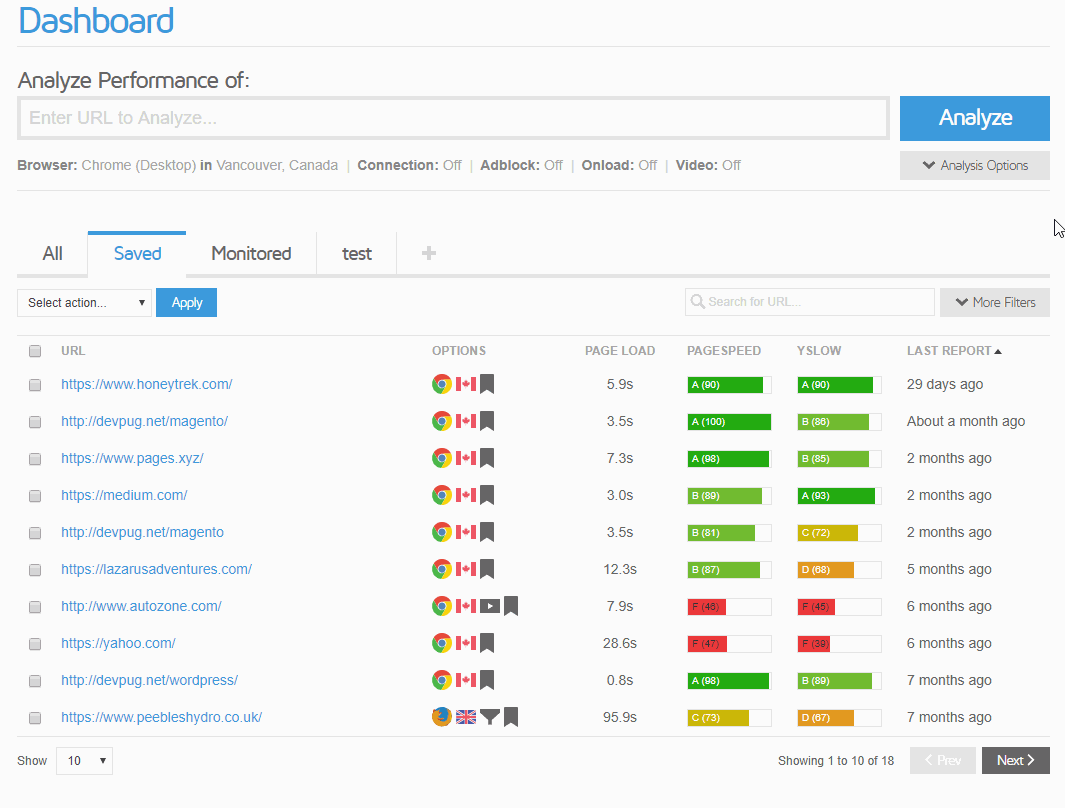Select the Chrome icon on the honeytrek row

pos(441,384)
